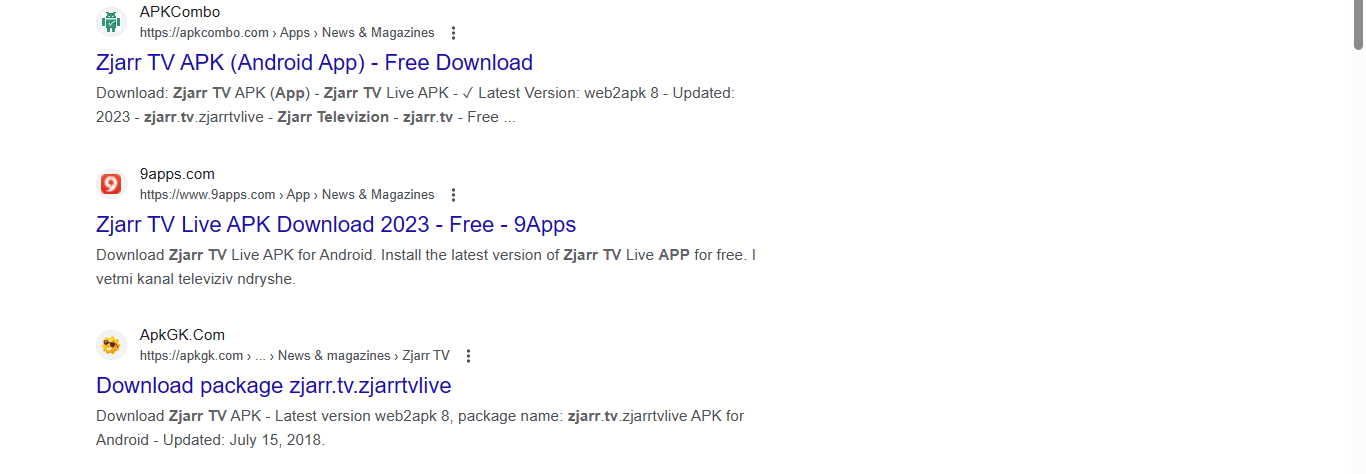Click the APKCombo Android favicon icon
The height and width of the screenshot is (474, 1366).
pyautogui.click(x=112, y=22)
